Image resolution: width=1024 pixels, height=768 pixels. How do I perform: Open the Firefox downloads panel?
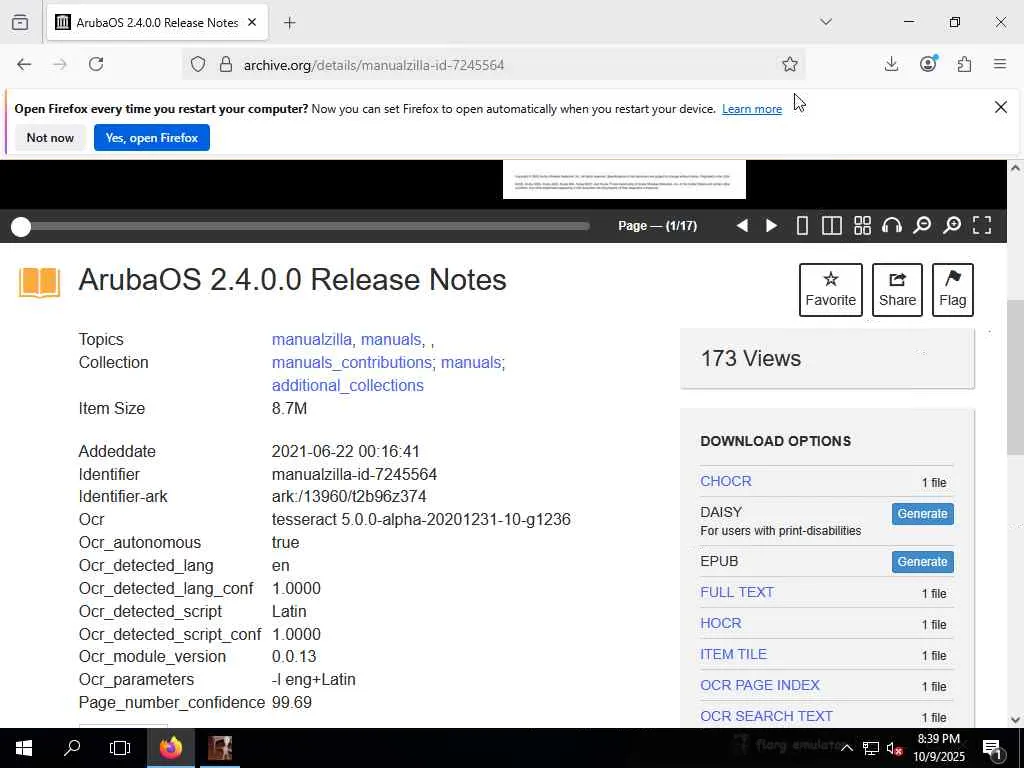pos(891,64)
